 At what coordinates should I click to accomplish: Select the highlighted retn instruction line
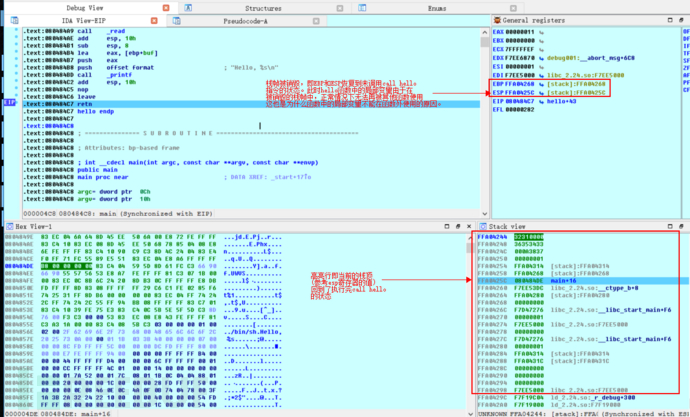tap(251, 104)
